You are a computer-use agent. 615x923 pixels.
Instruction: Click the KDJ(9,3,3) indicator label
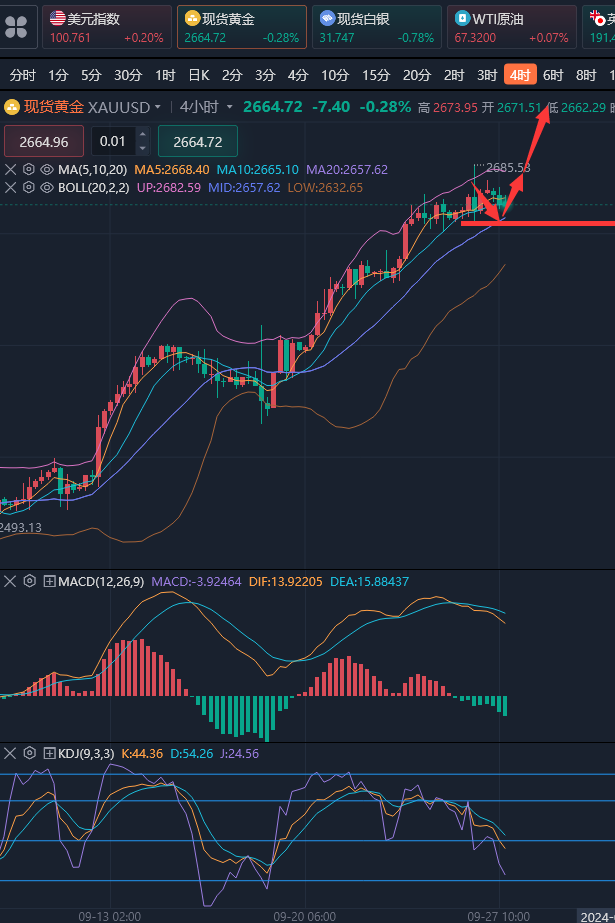pyautogui.click(x=86, y=753)
